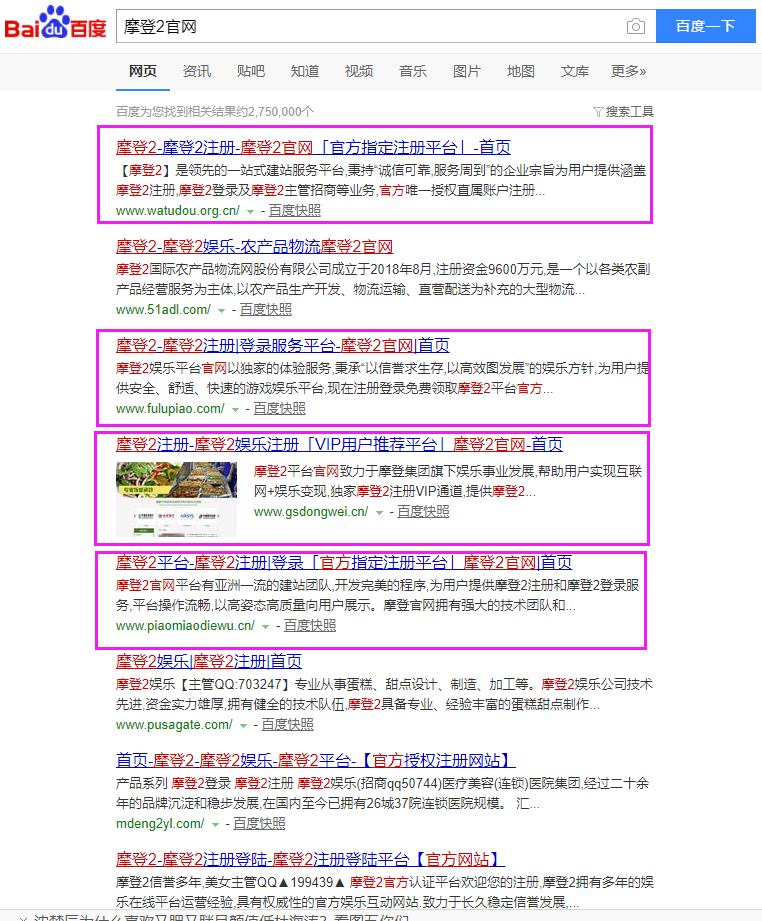762x921 pixels.
Task: Expand the 更多» menu
Action: (x=629, y=72)
